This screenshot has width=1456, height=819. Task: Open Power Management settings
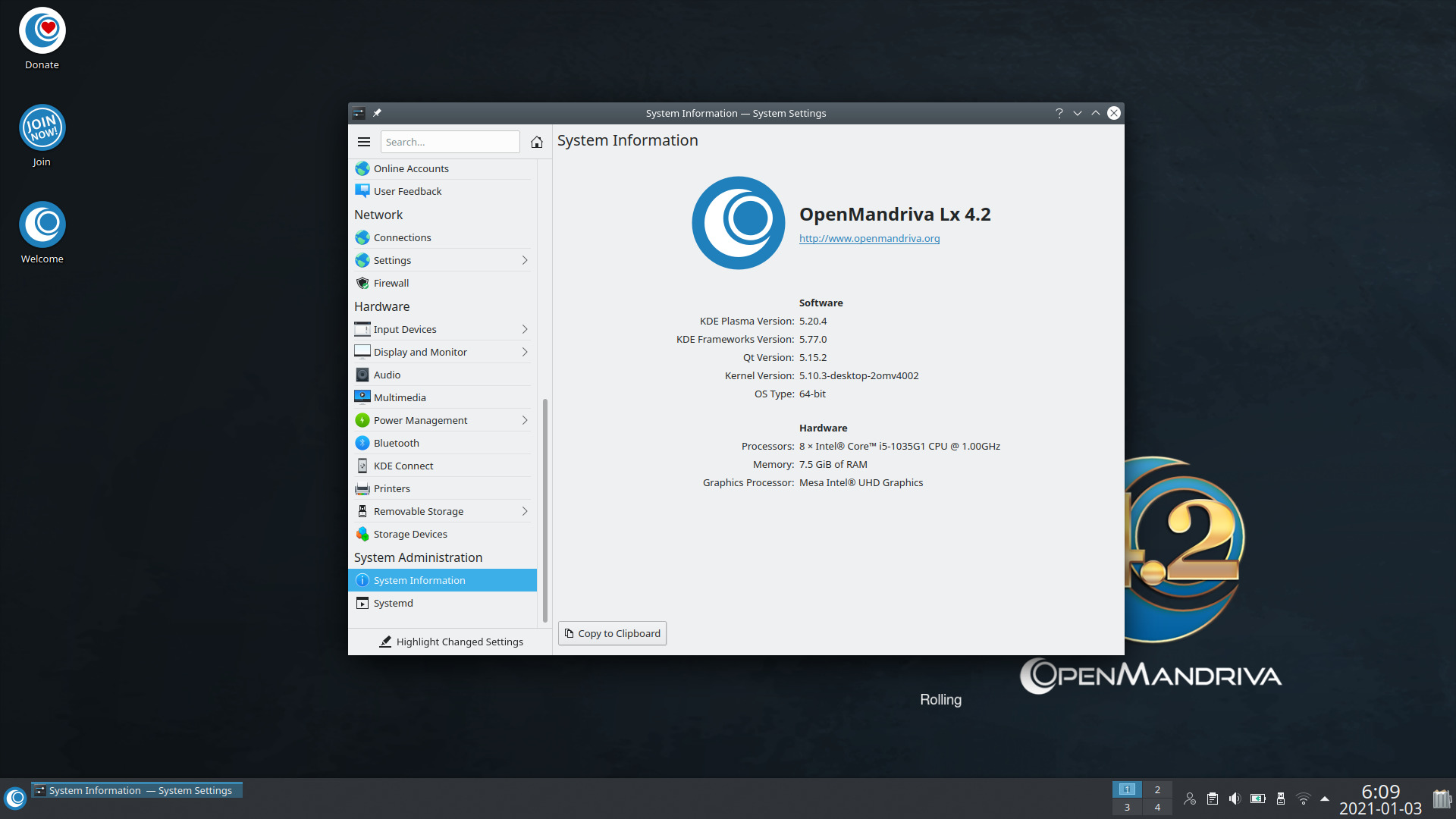pyautogui.click(x=420, y=419)
